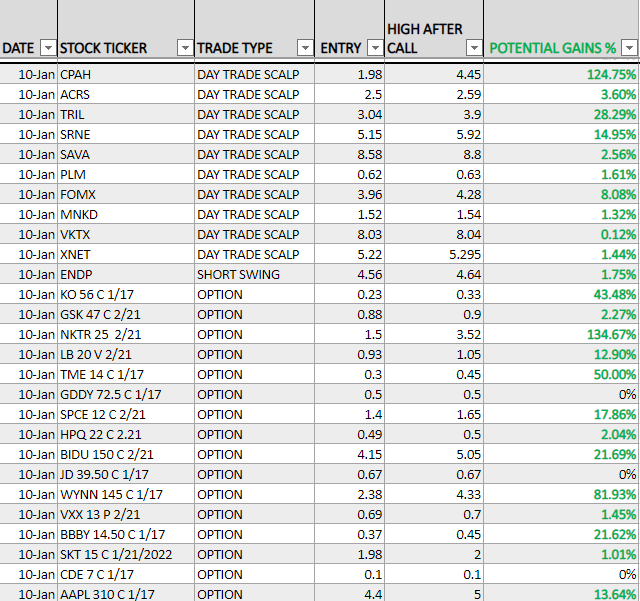The height and width of the screenshot is (601, 640).
Task: Open the HIGH AFTER CALL filter dropdown
Action: pos(474,48)
